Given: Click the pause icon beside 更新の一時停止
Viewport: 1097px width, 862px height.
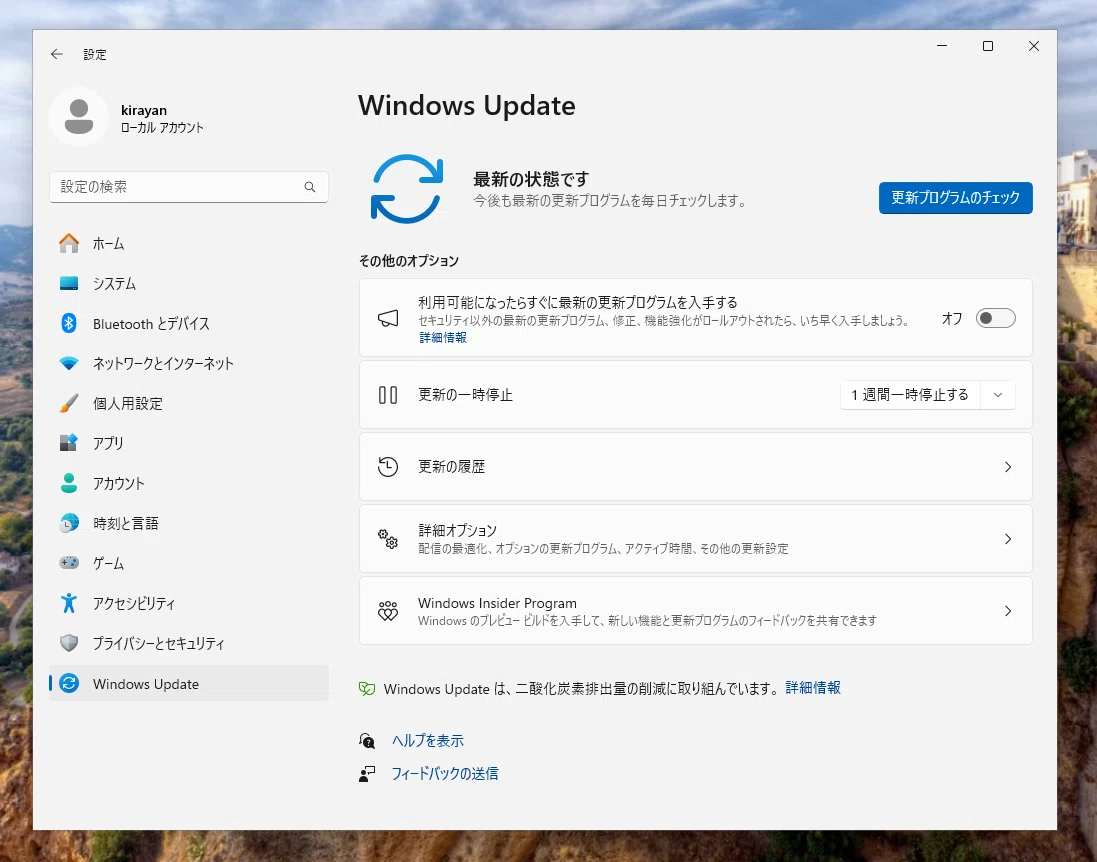Looking at the screenshot, I should 388,395.
